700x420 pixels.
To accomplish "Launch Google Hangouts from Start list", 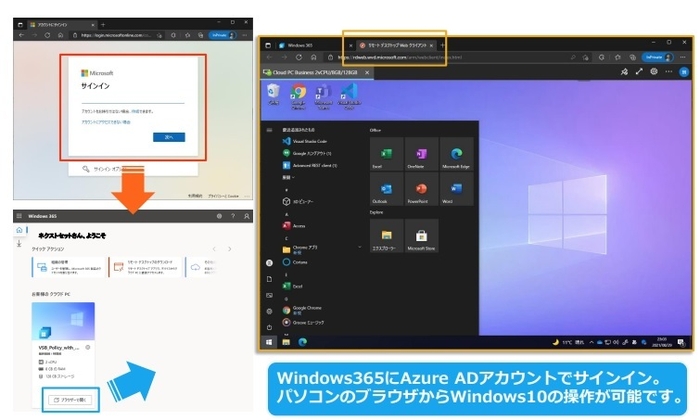I will click(307, 153).
